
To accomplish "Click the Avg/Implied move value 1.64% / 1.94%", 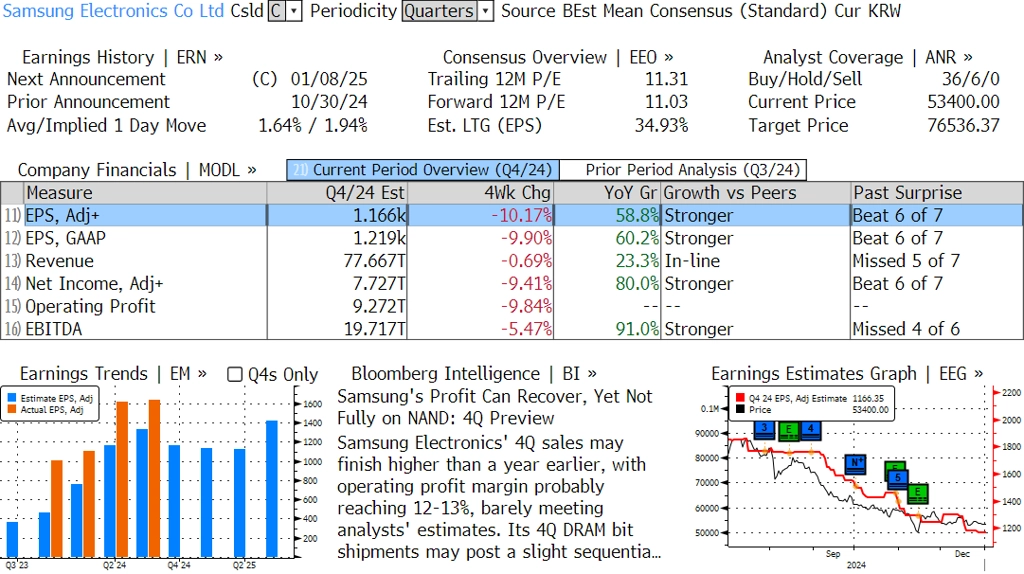I will pos(313,125).
